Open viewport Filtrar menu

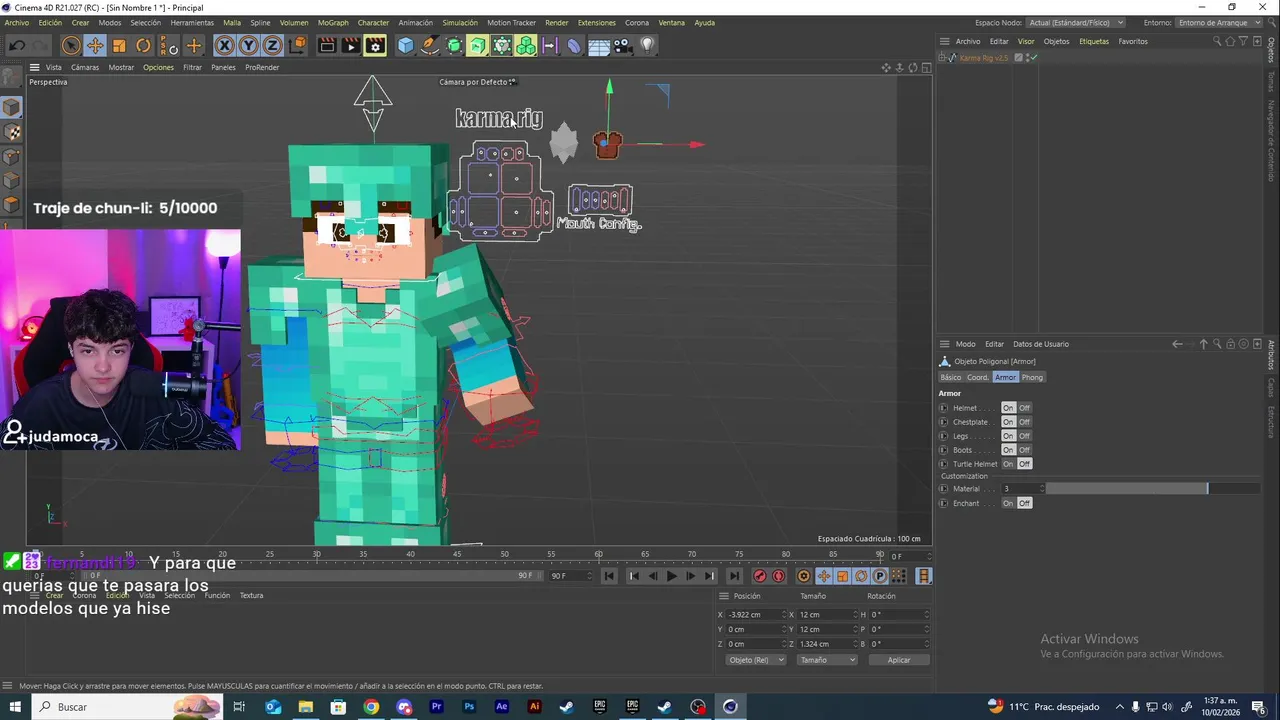click(192, 67)
